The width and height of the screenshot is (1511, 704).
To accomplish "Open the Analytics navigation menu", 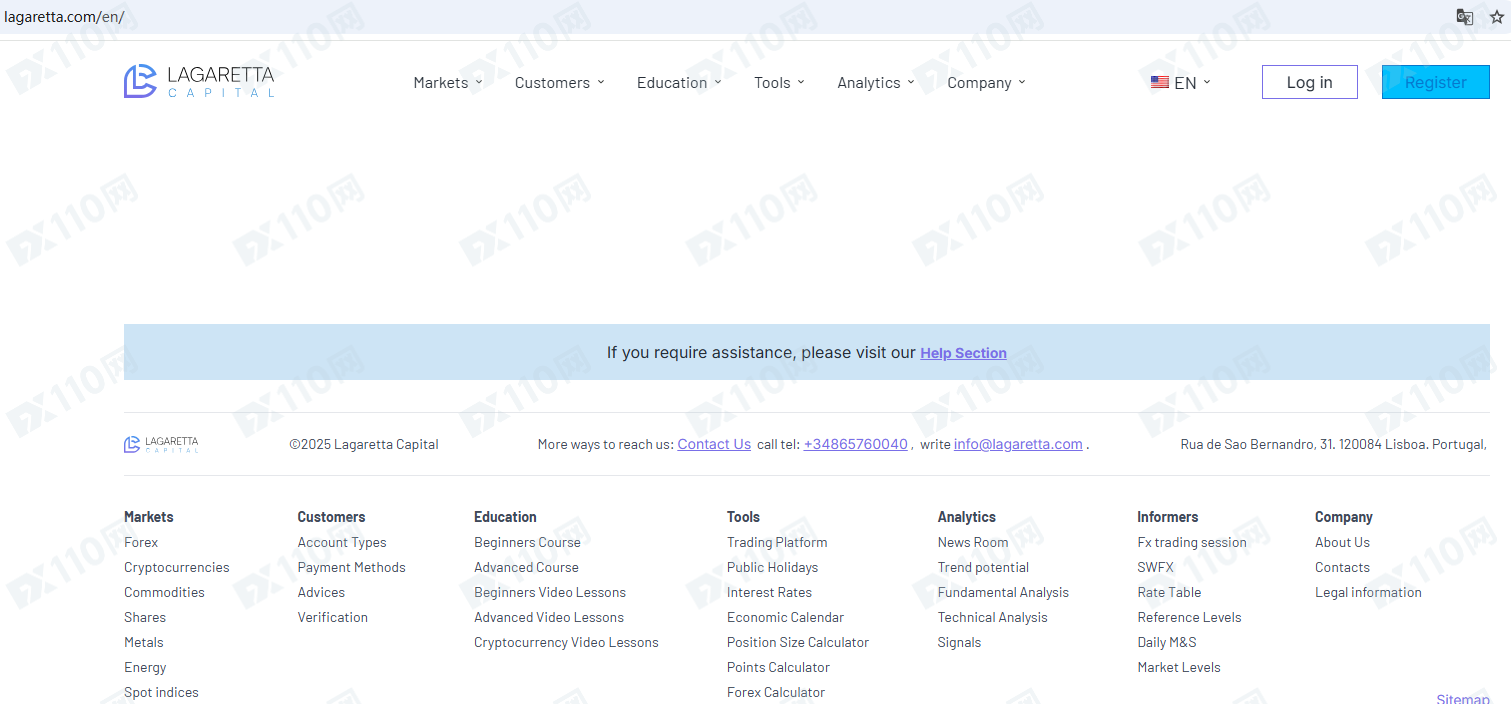I will pos(875,83).
